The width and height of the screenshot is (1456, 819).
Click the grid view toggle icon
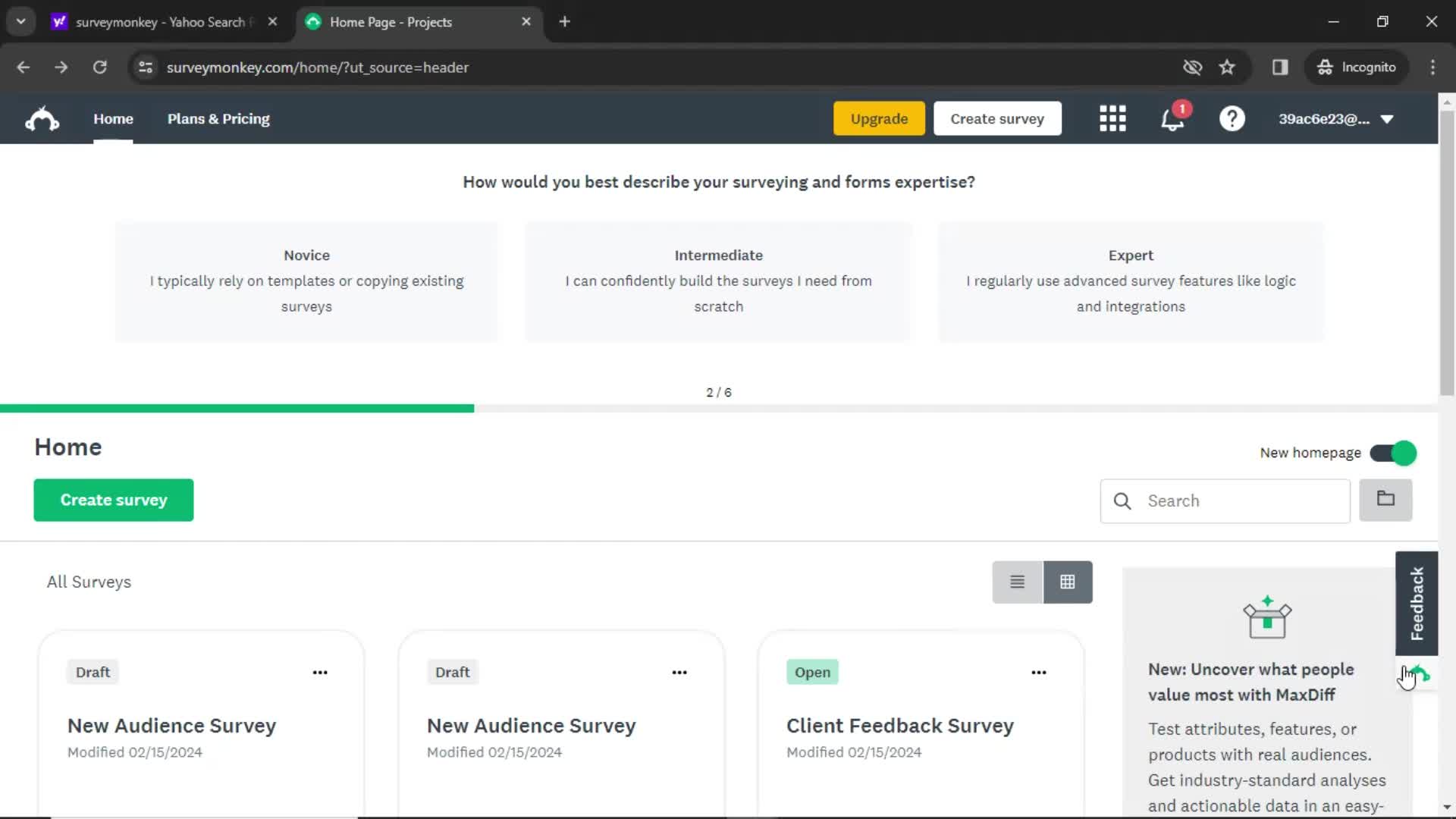click(1067, 582)
